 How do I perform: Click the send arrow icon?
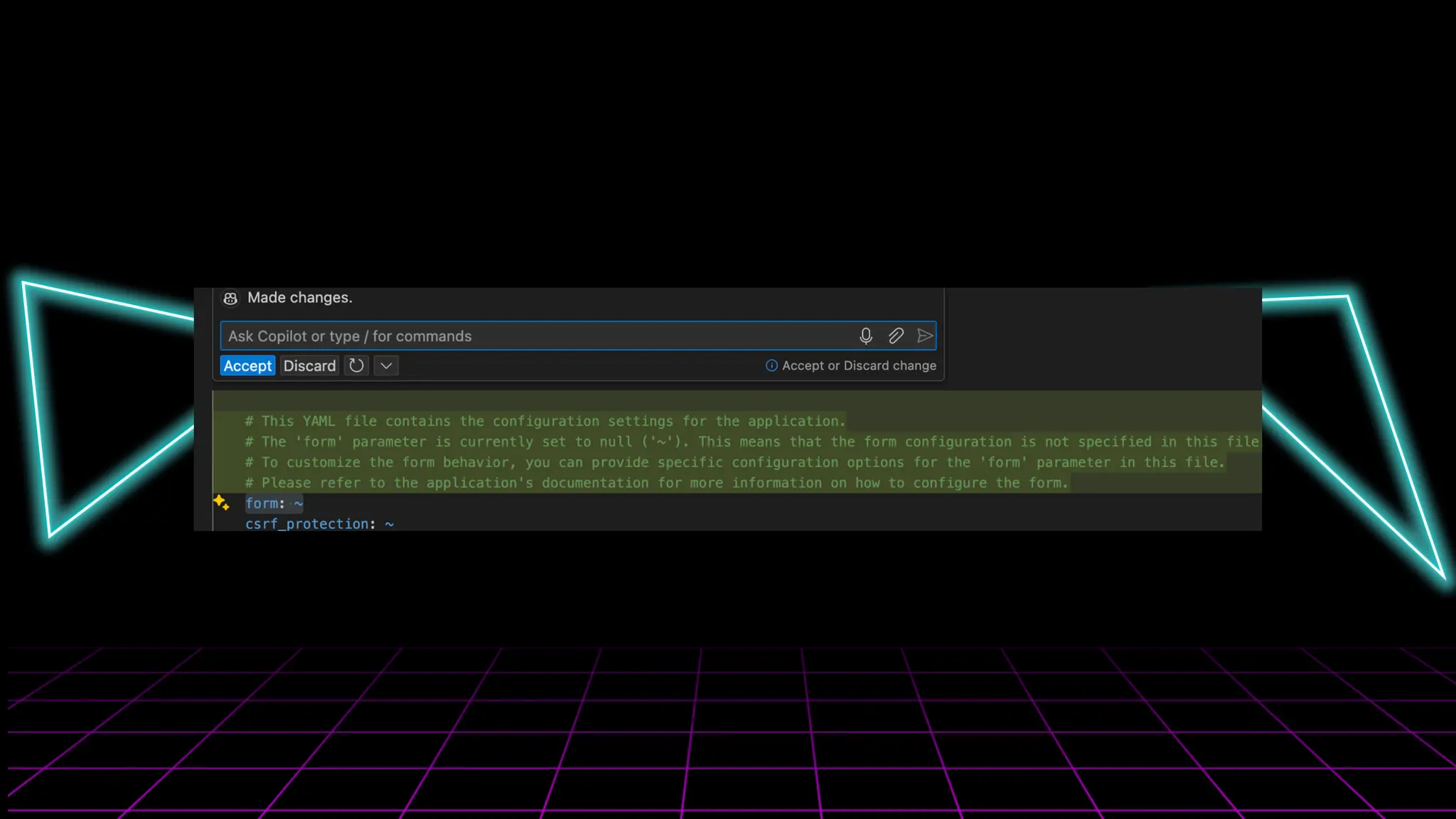point(924,336)
